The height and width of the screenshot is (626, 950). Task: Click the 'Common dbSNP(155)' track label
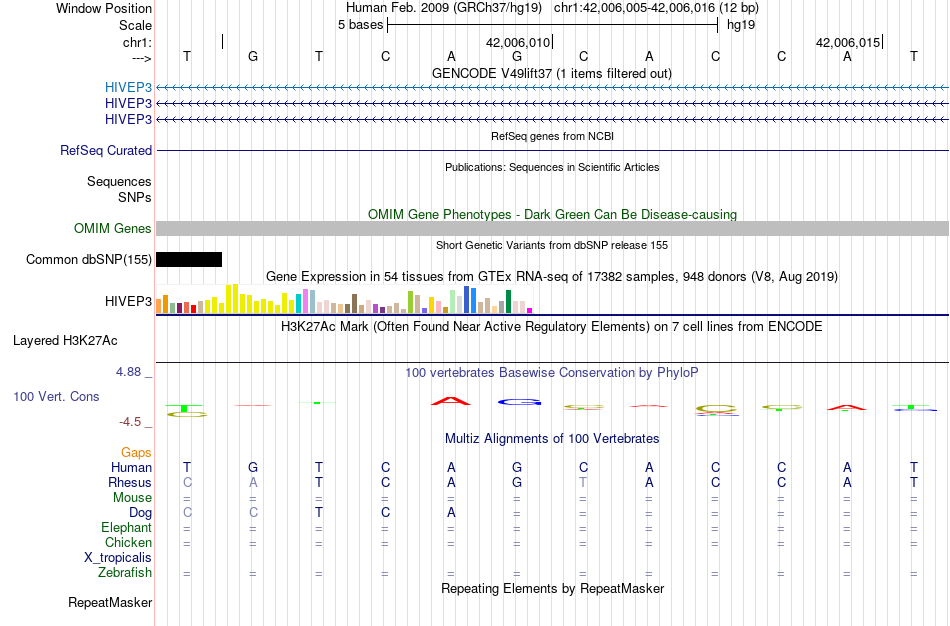click(x=89, y=259)
